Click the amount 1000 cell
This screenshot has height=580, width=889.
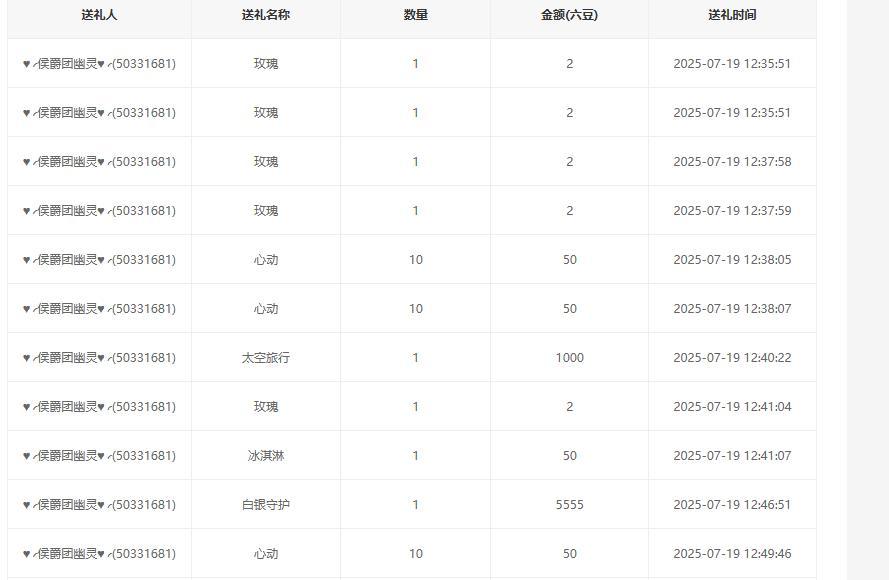point(569,358)
